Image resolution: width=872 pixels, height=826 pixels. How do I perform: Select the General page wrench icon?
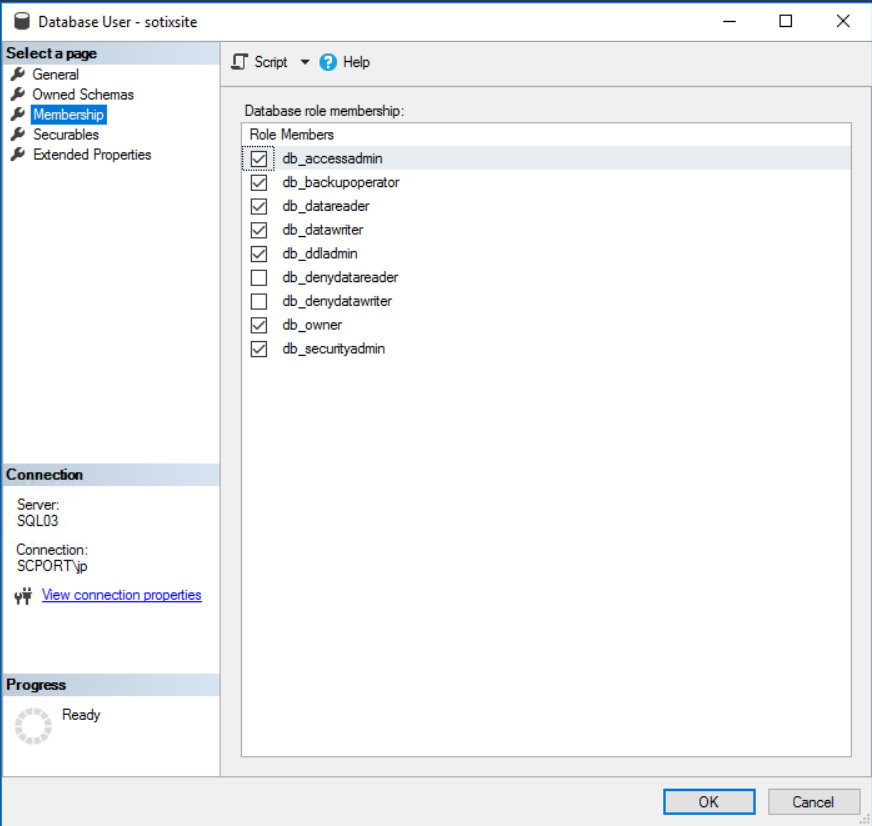click(x=18, y=75)
